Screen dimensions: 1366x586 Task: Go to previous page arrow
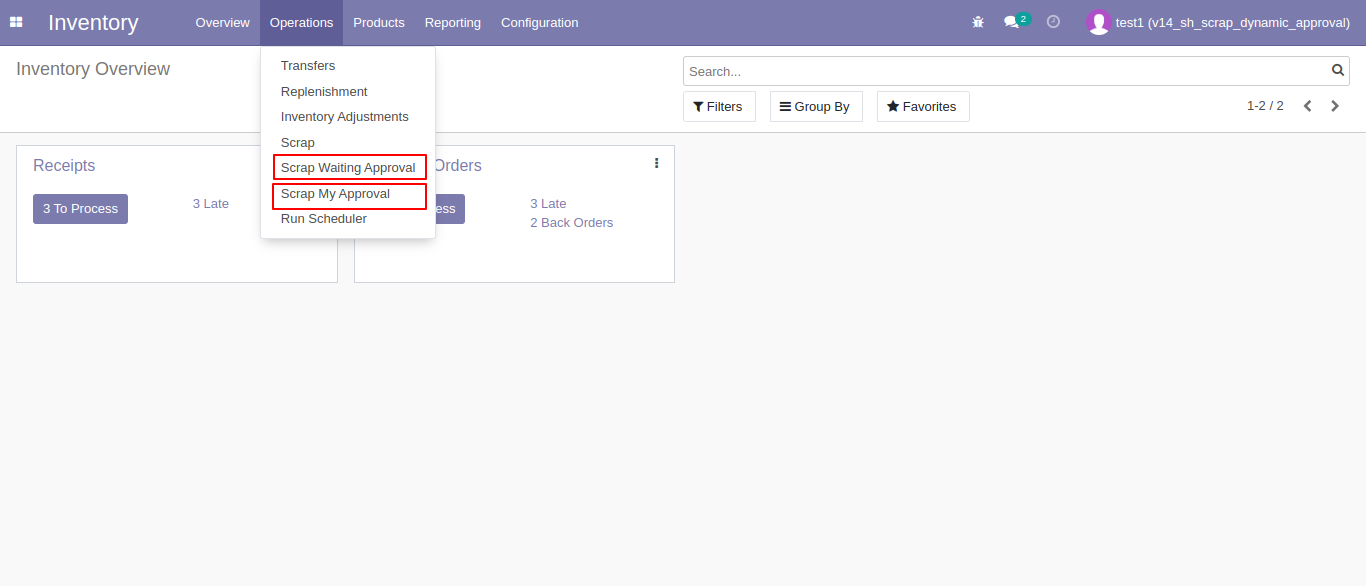pyautogui.click(x=1307, y=106)
